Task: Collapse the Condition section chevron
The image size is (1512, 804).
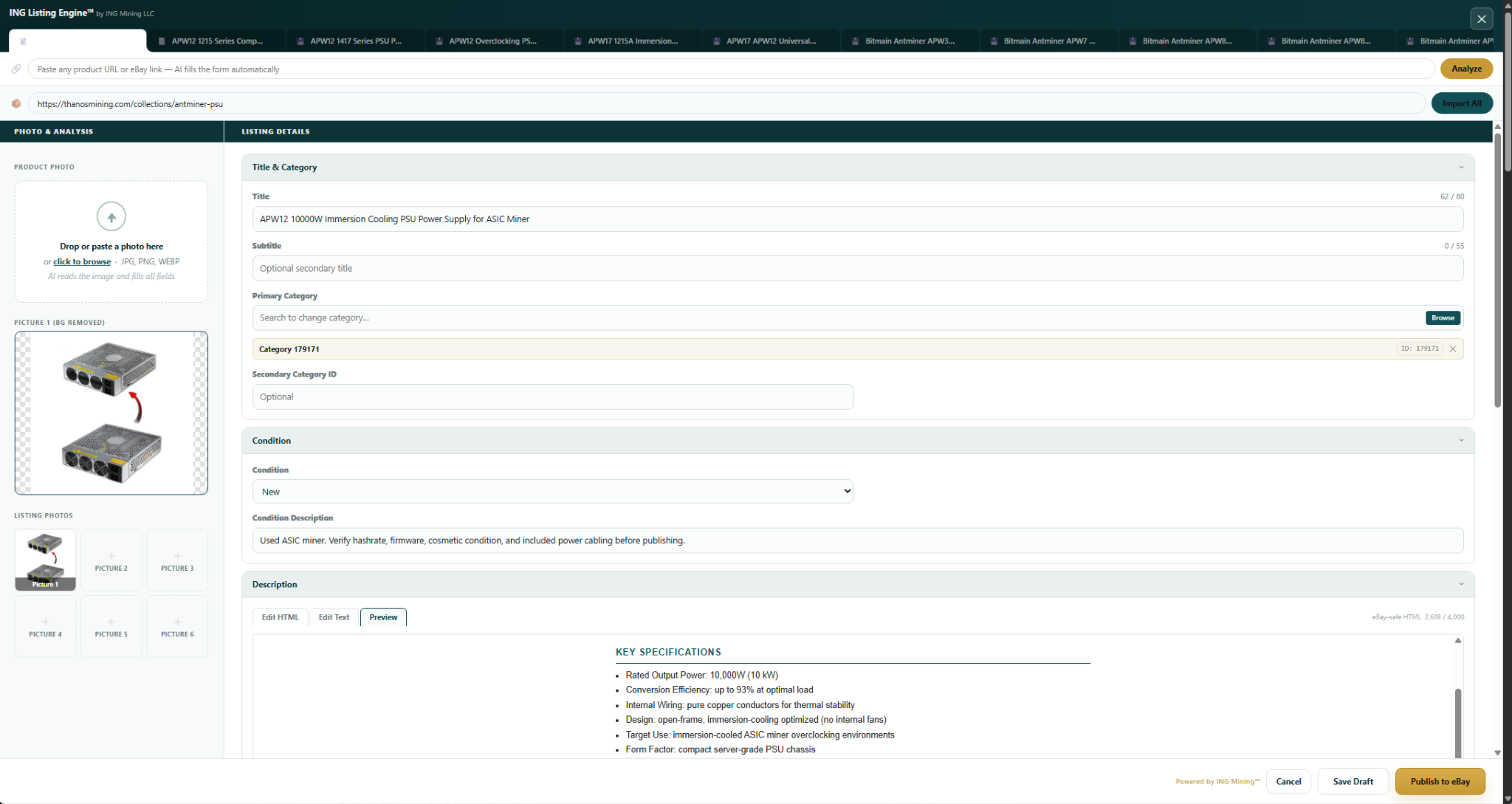Action: (1461, 441)
